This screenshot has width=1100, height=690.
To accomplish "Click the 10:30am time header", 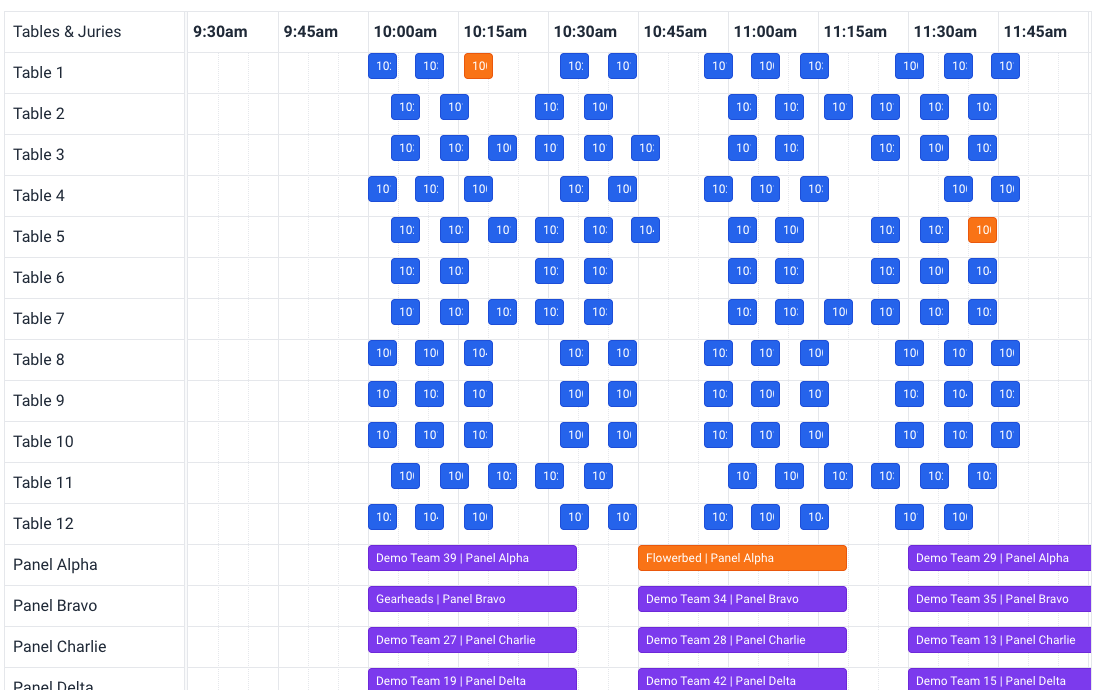I will click(x=585, y=32).
